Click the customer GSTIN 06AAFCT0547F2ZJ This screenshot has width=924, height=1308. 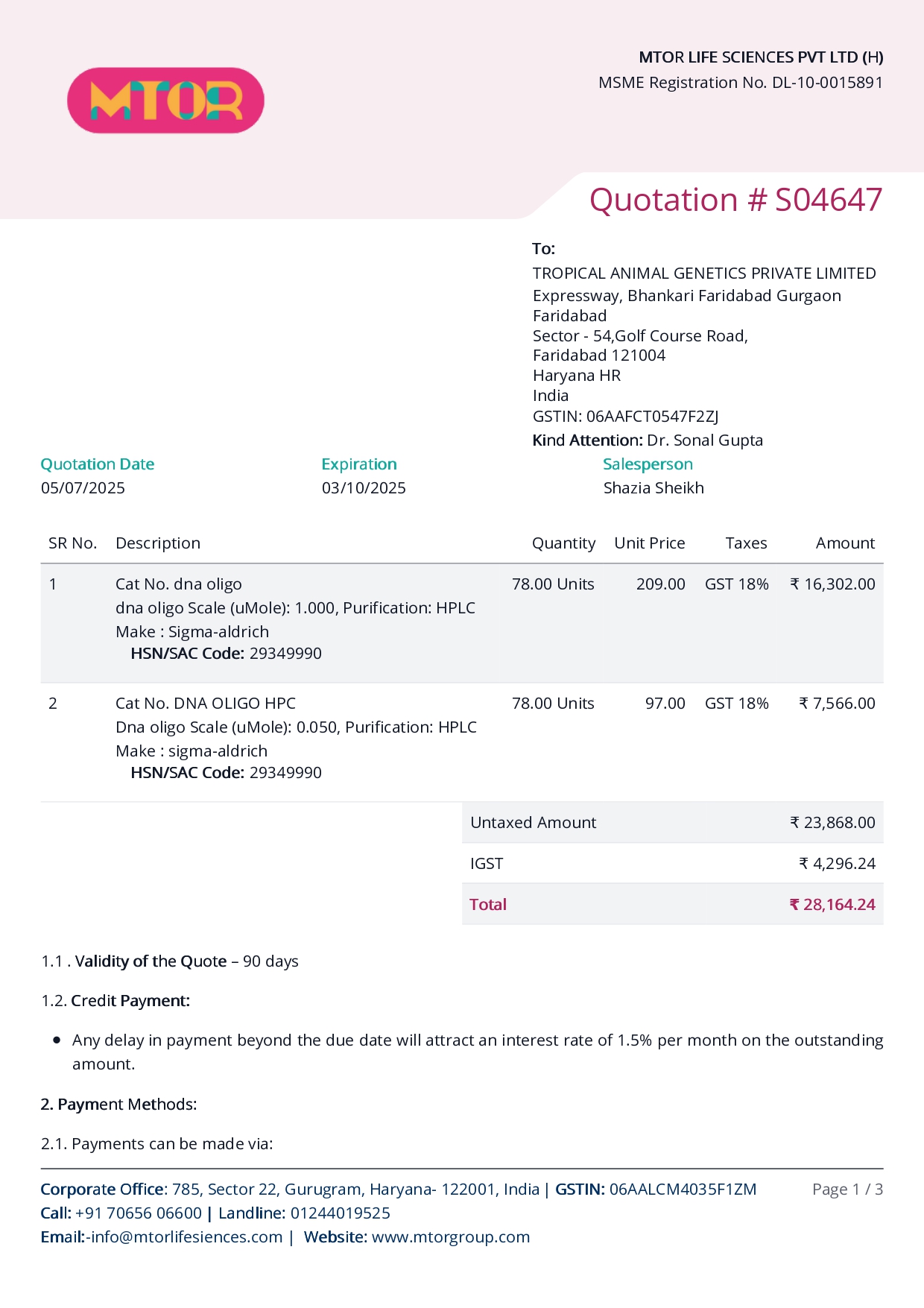click(653, 417)
